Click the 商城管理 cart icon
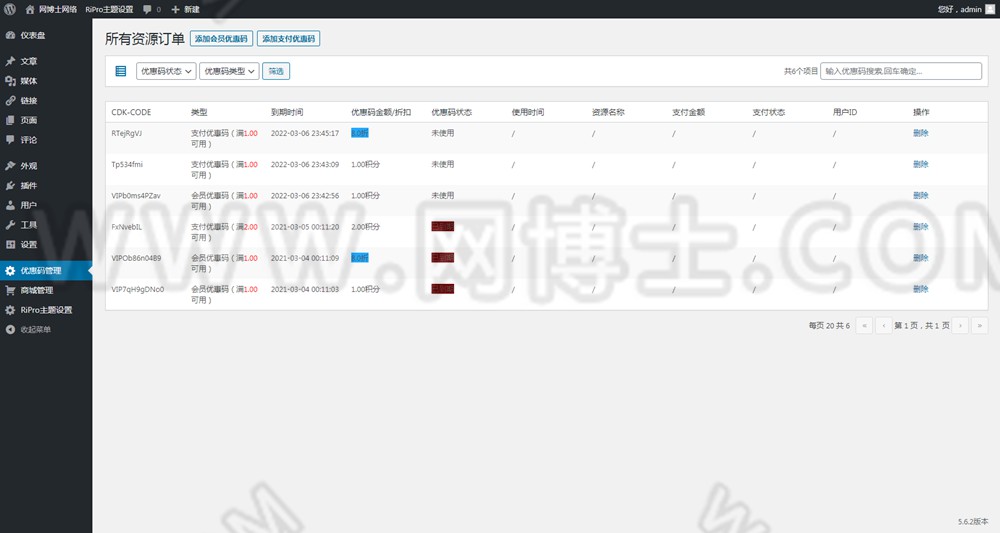 10,290
